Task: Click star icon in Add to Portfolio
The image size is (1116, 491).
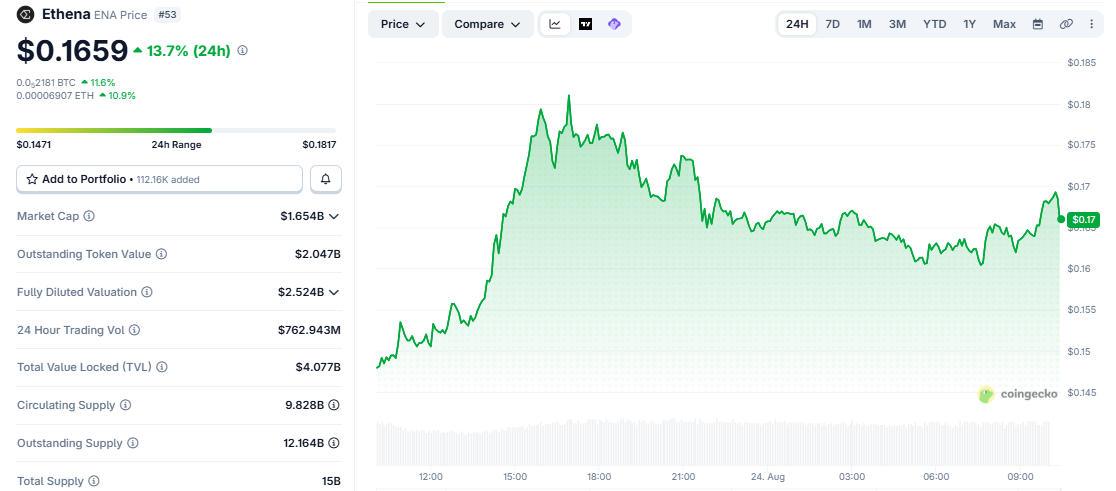Action: (32, 179)
